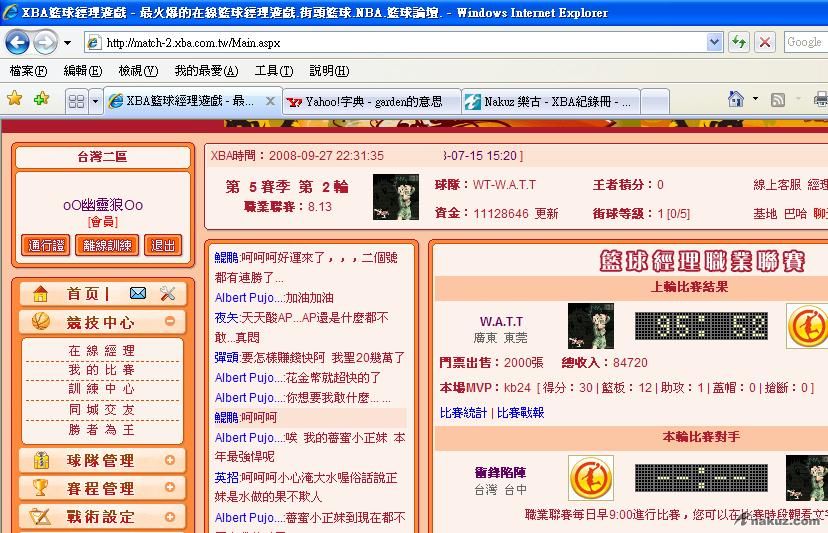The height and width of the screenshot is (533, 828).
Task: Click the browser Refresh icon
Action: (739, 42)
